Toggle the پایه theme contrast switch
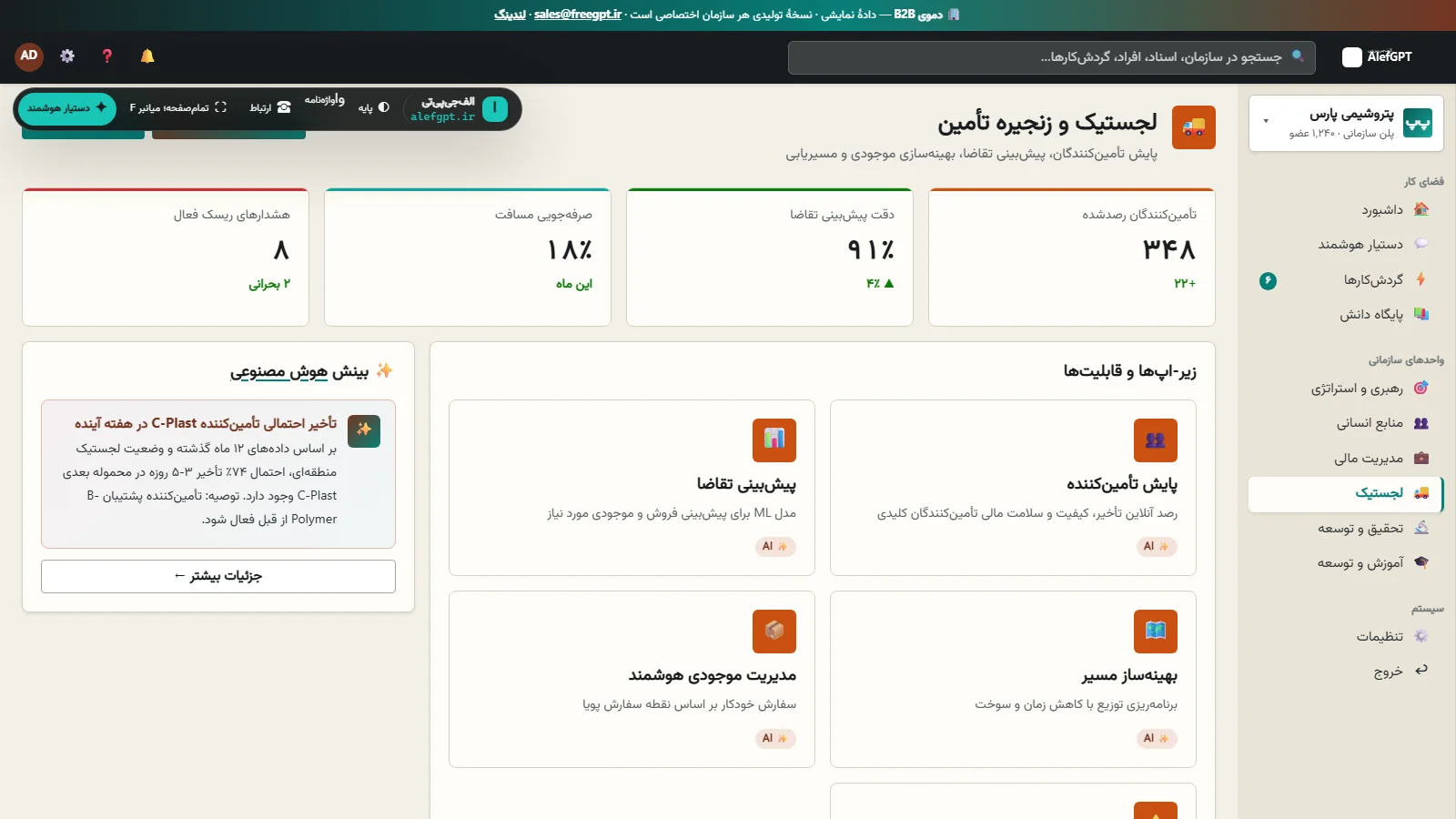Viewport: 1456px width, 819px height. (x=374, y=107)
